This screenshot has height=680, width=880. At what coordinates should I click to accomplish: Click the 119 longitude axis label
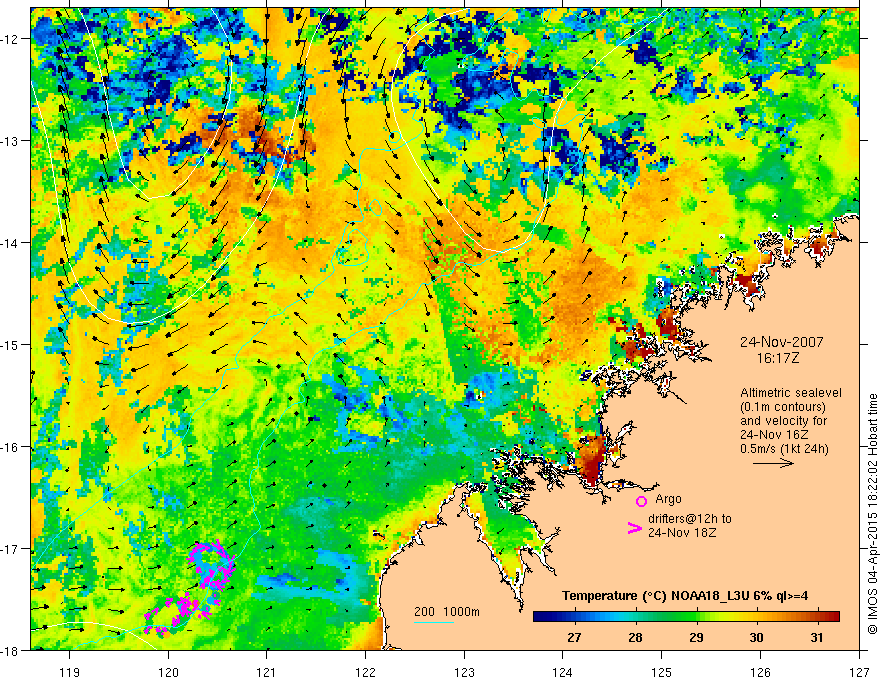tap(70, 672)
